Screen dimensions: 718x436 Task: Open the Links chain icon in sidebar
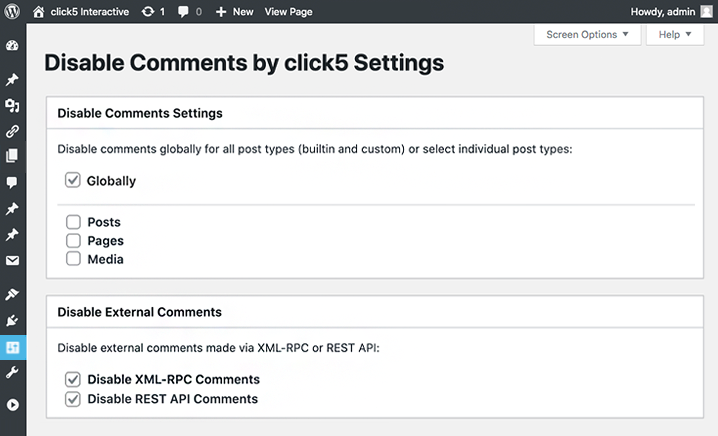pyautogui.click(x=12, y=131)
